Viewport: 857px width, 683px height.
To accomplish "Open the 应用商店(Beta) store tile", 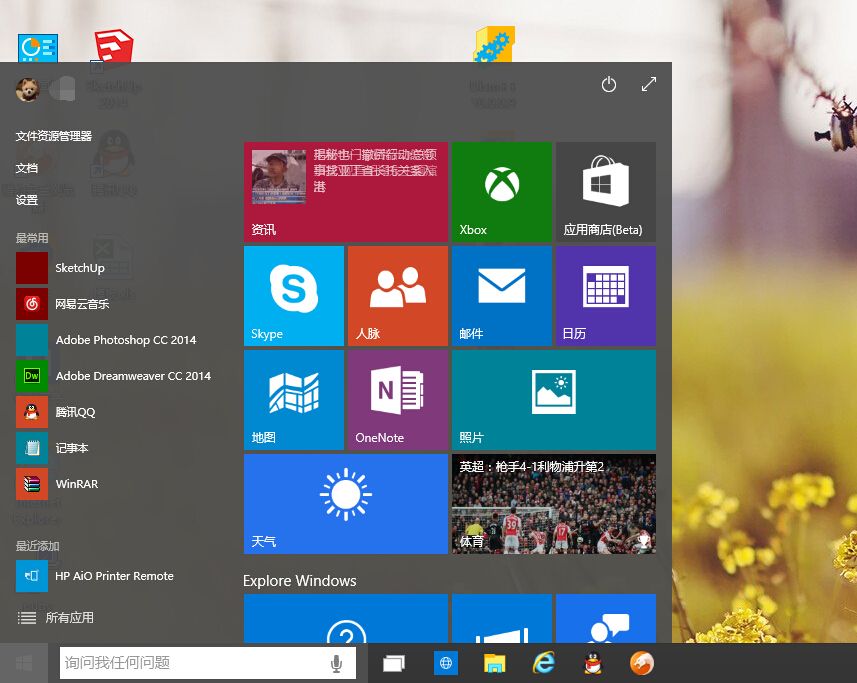I will [x=606, y=192].
